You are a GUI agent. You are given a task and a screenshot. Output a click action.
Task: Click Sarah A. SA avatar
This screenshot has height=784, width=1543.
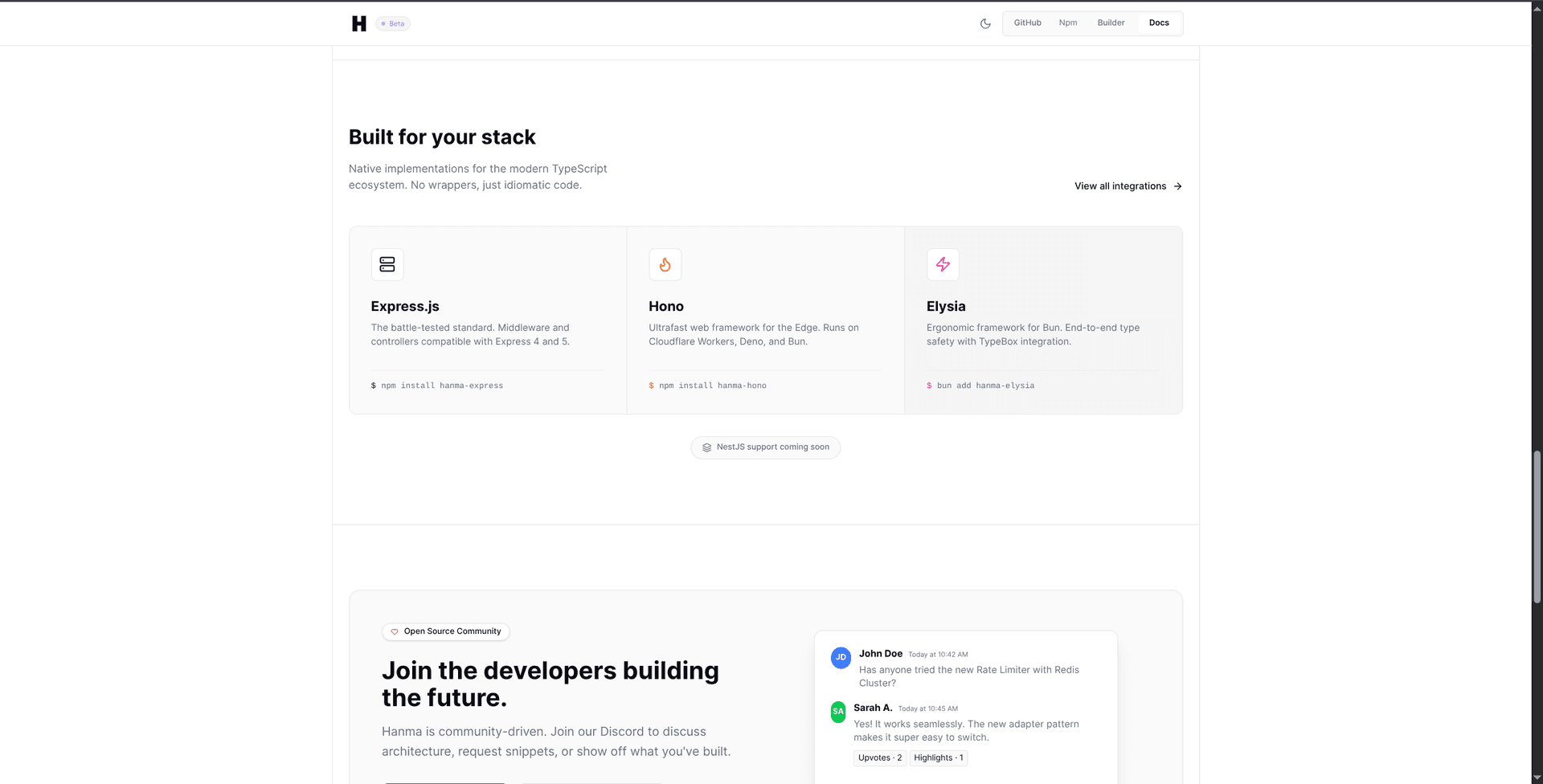[838, 712]
